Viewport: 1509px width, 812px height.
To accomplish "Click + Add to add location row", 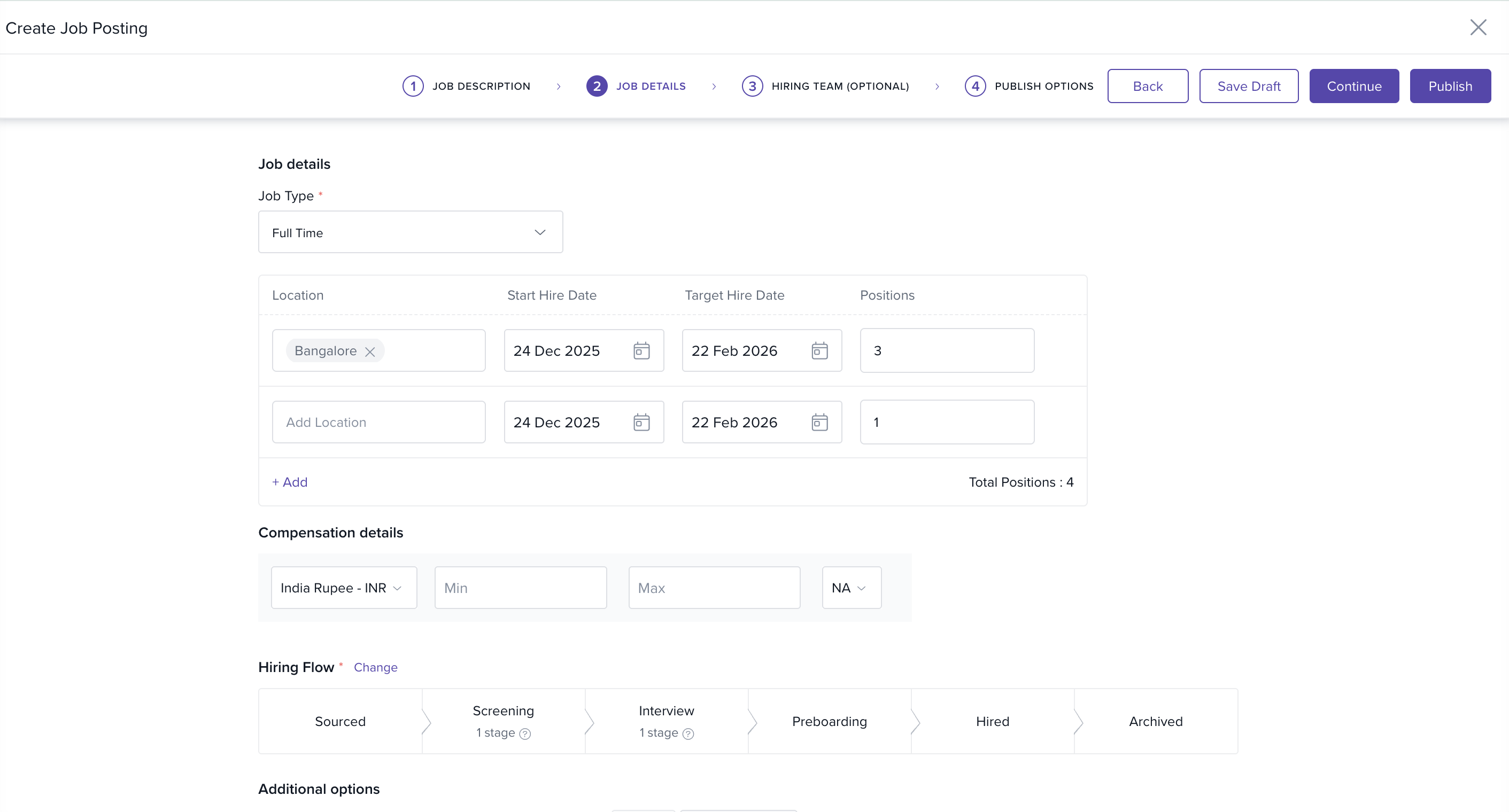I will (x=289, y=482).
